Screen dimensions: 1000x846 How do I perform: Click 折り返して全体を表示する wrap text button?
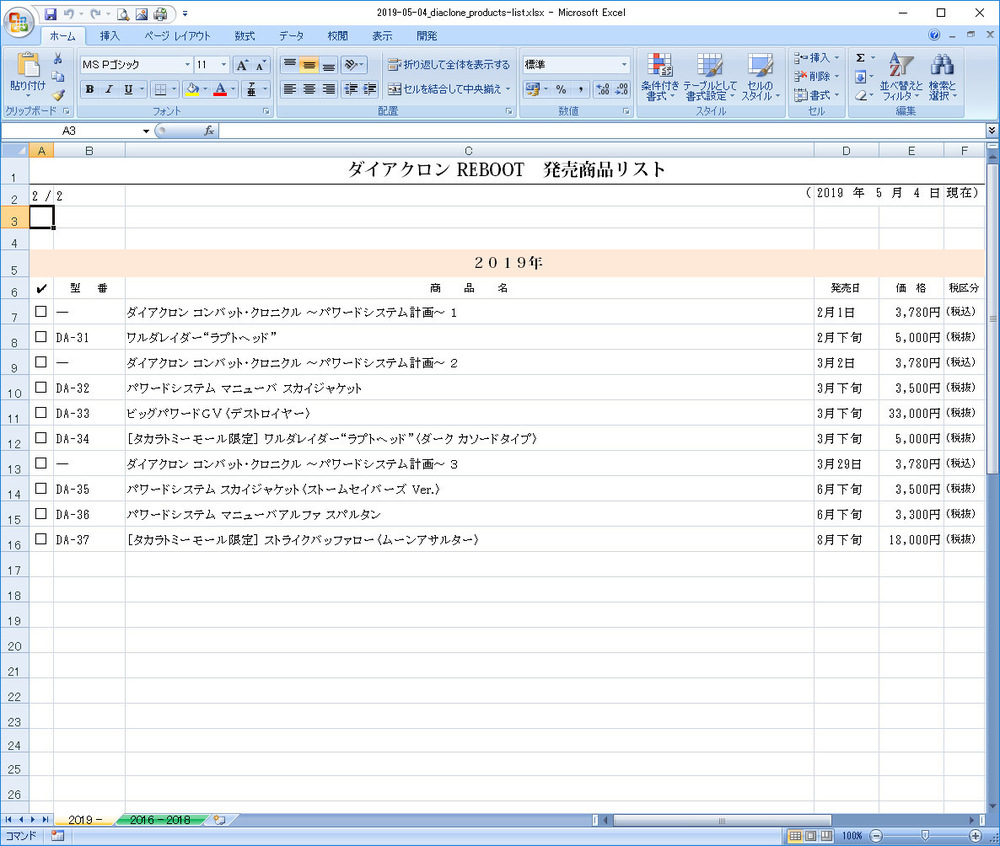(x=449, y=64)
